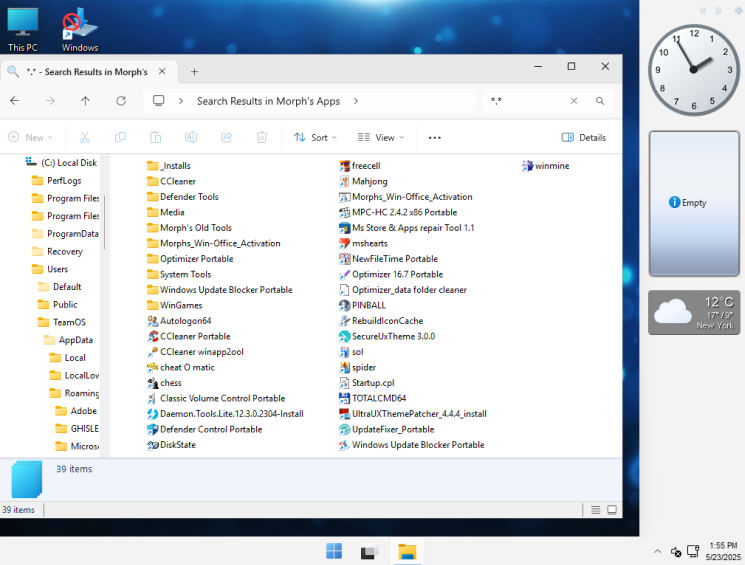The image size is (745, 565).
Task: Switch to details list view in status bar
Action: (595, 510)
